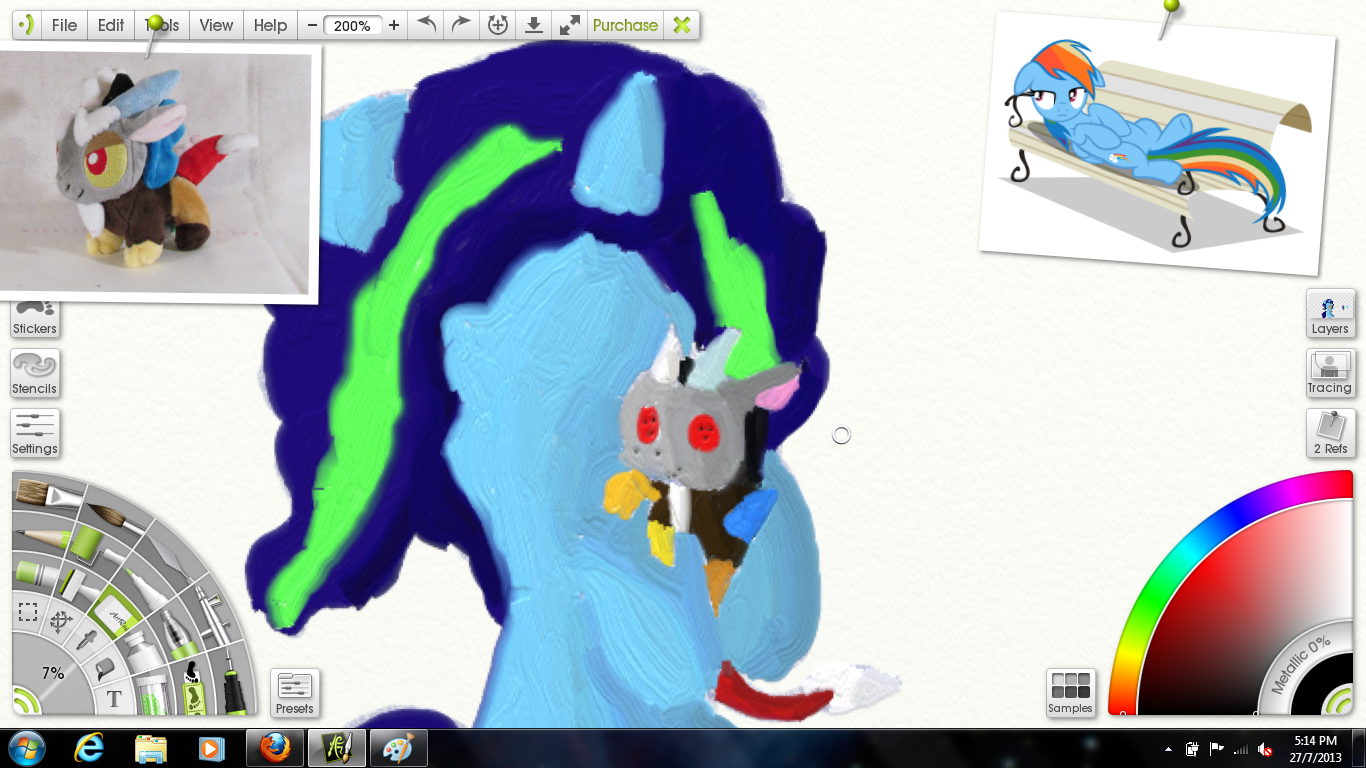Open the Help menu
1366x768 pixels.
270,25
